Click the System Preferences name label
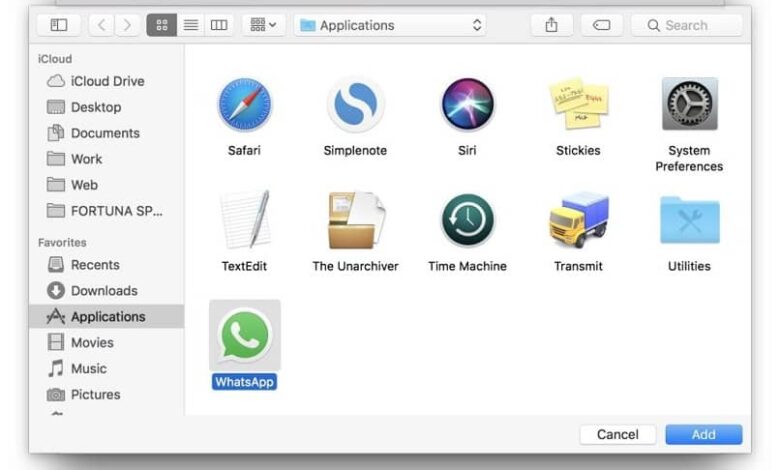This screenshot has width=780, height=470. pyautogui.click(x=689, y=158)
